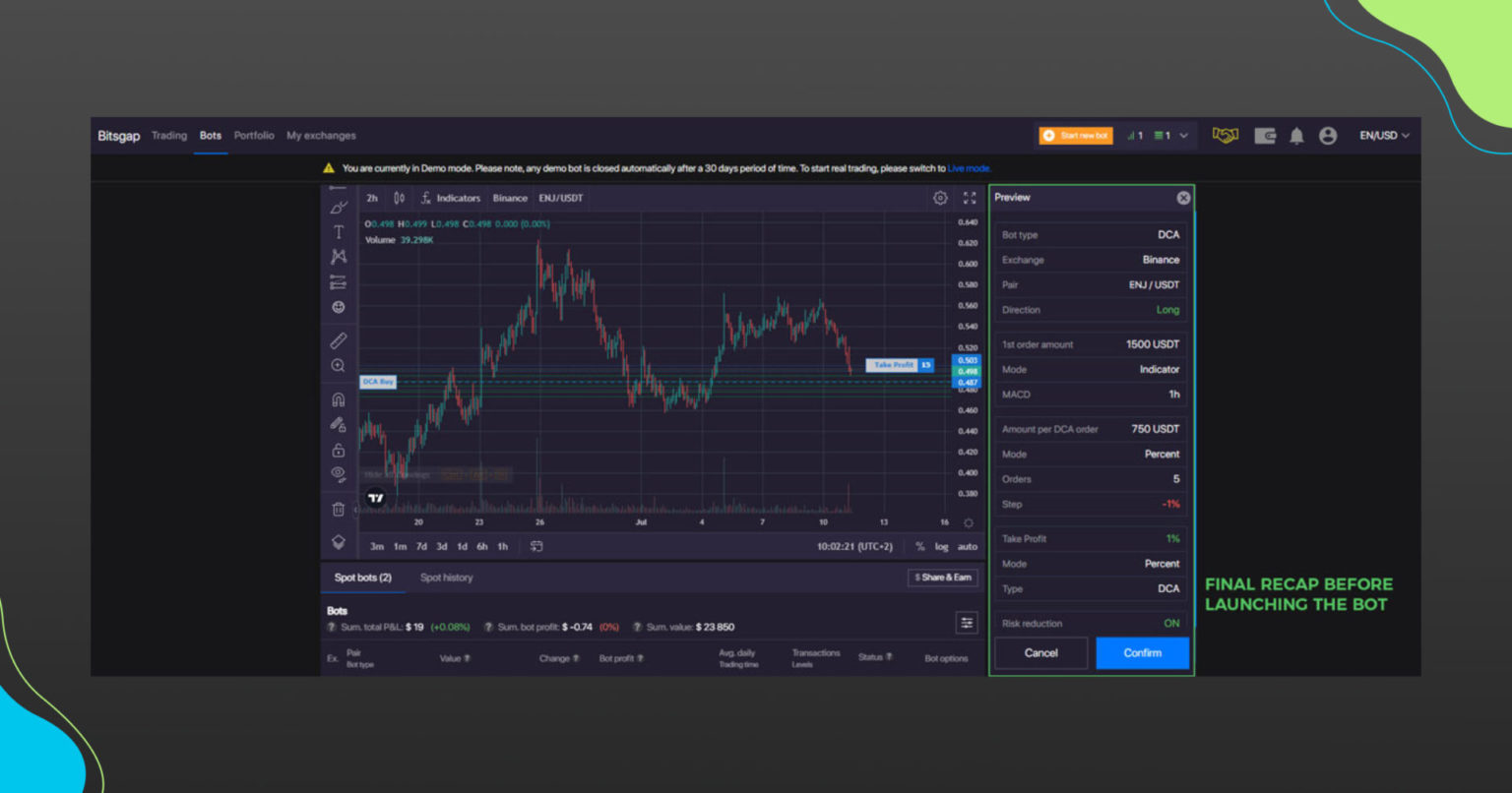Enable magnet mode on the chart
The width and height of the screenshot is (1512, 793).
(338, 399)
